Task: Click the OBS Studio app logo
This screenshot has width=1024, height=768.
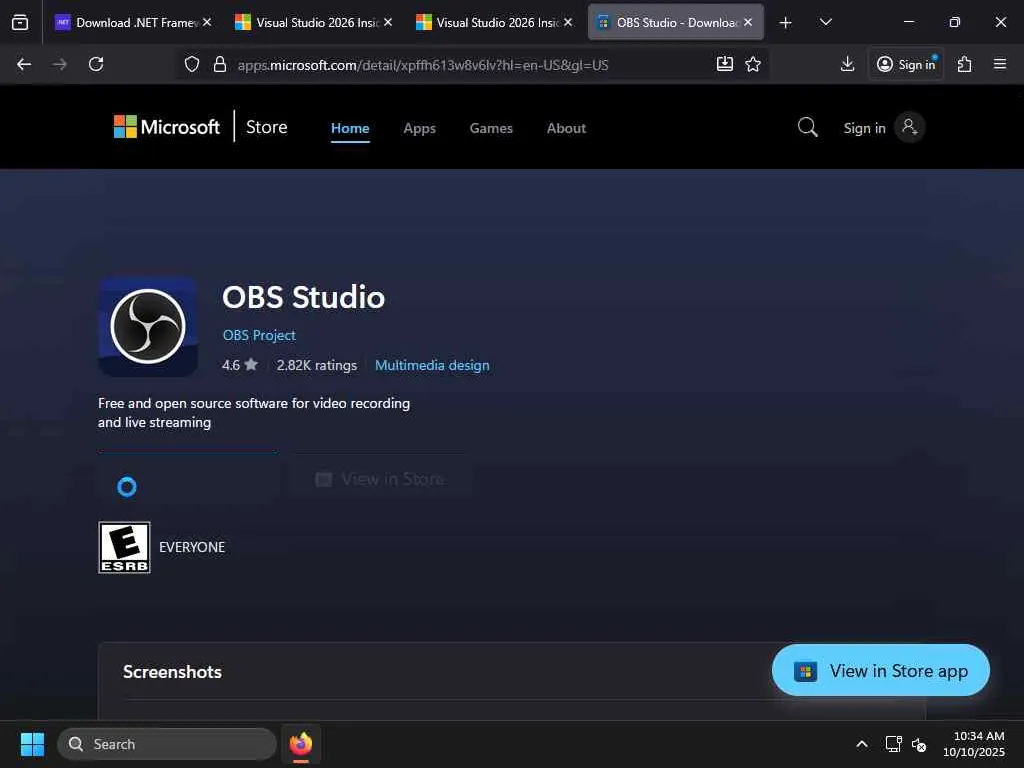Action: click(148, 327)
